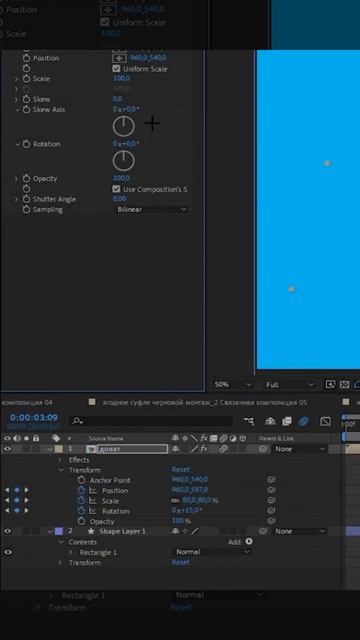Open the 50% magnification dropdown
The image size is (360, 640).
[x=233, y=384]
